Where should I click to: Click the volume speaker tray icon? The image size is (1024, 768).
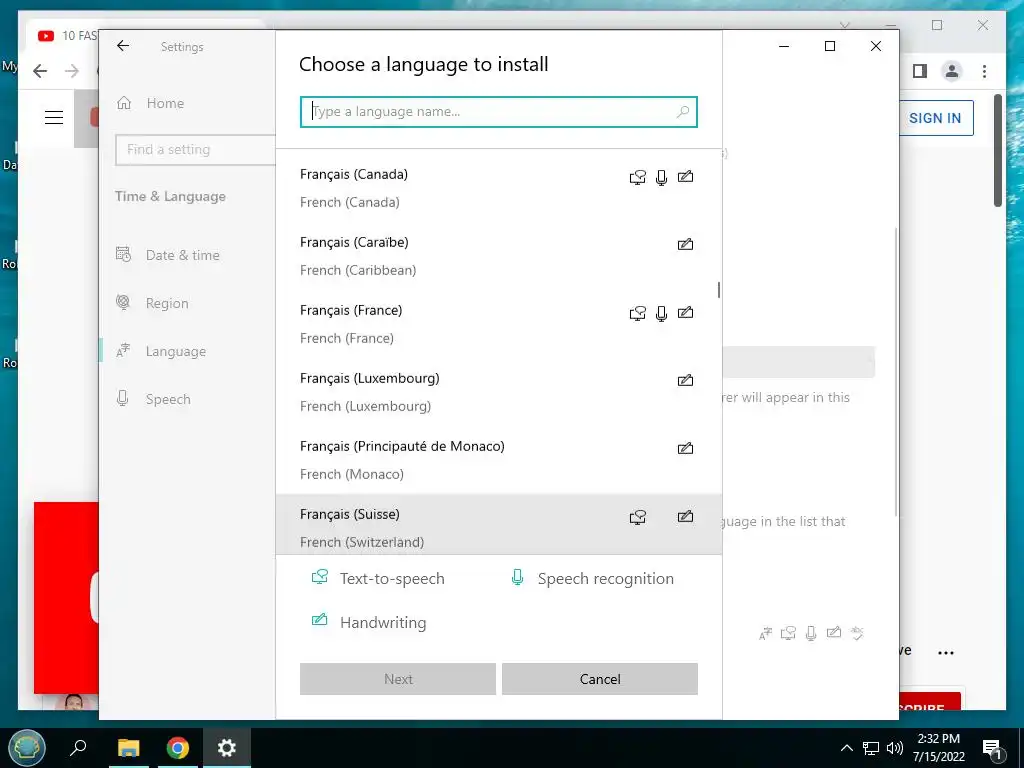point(895,748)
